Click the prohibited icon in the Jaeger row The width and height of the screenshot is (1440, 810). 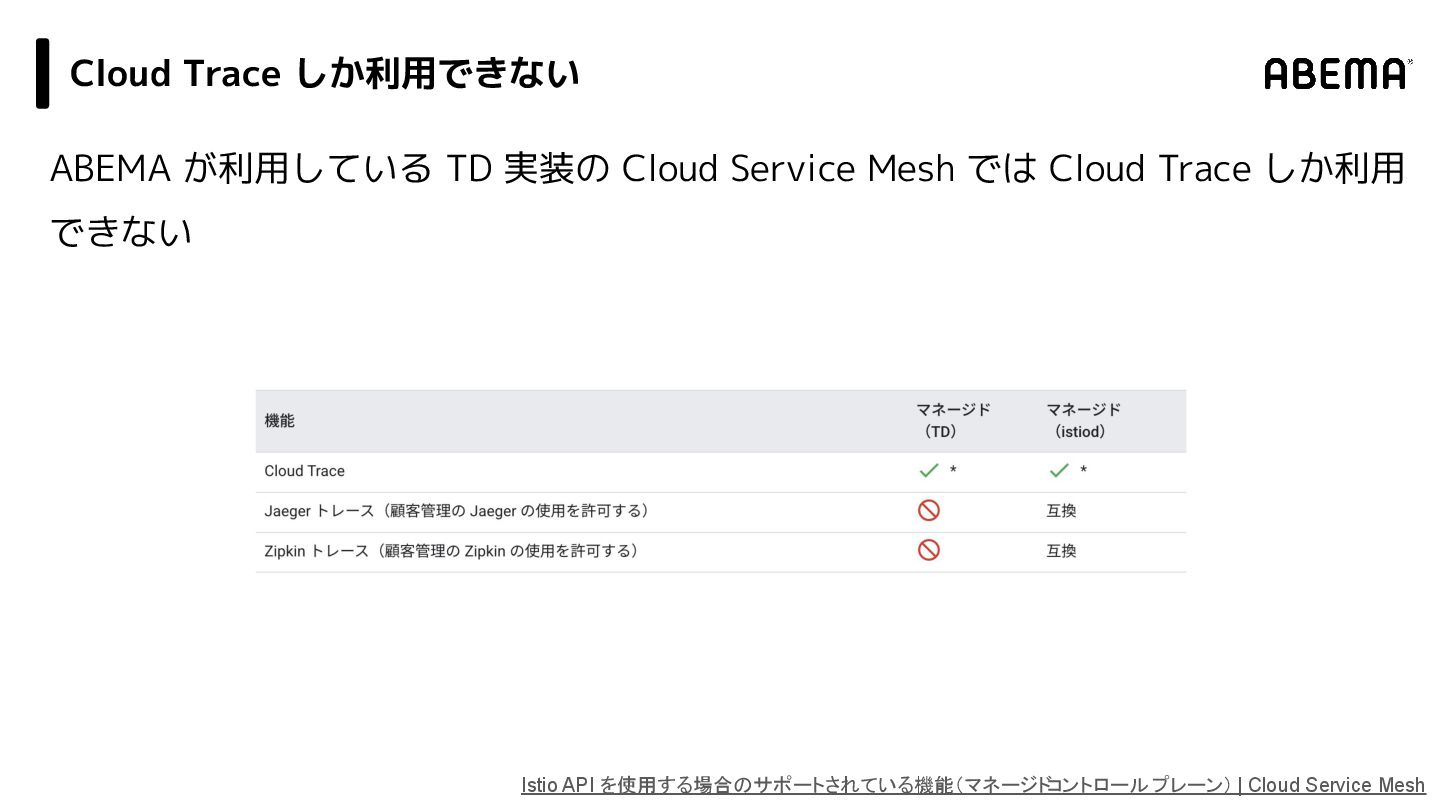pos(929,511)
